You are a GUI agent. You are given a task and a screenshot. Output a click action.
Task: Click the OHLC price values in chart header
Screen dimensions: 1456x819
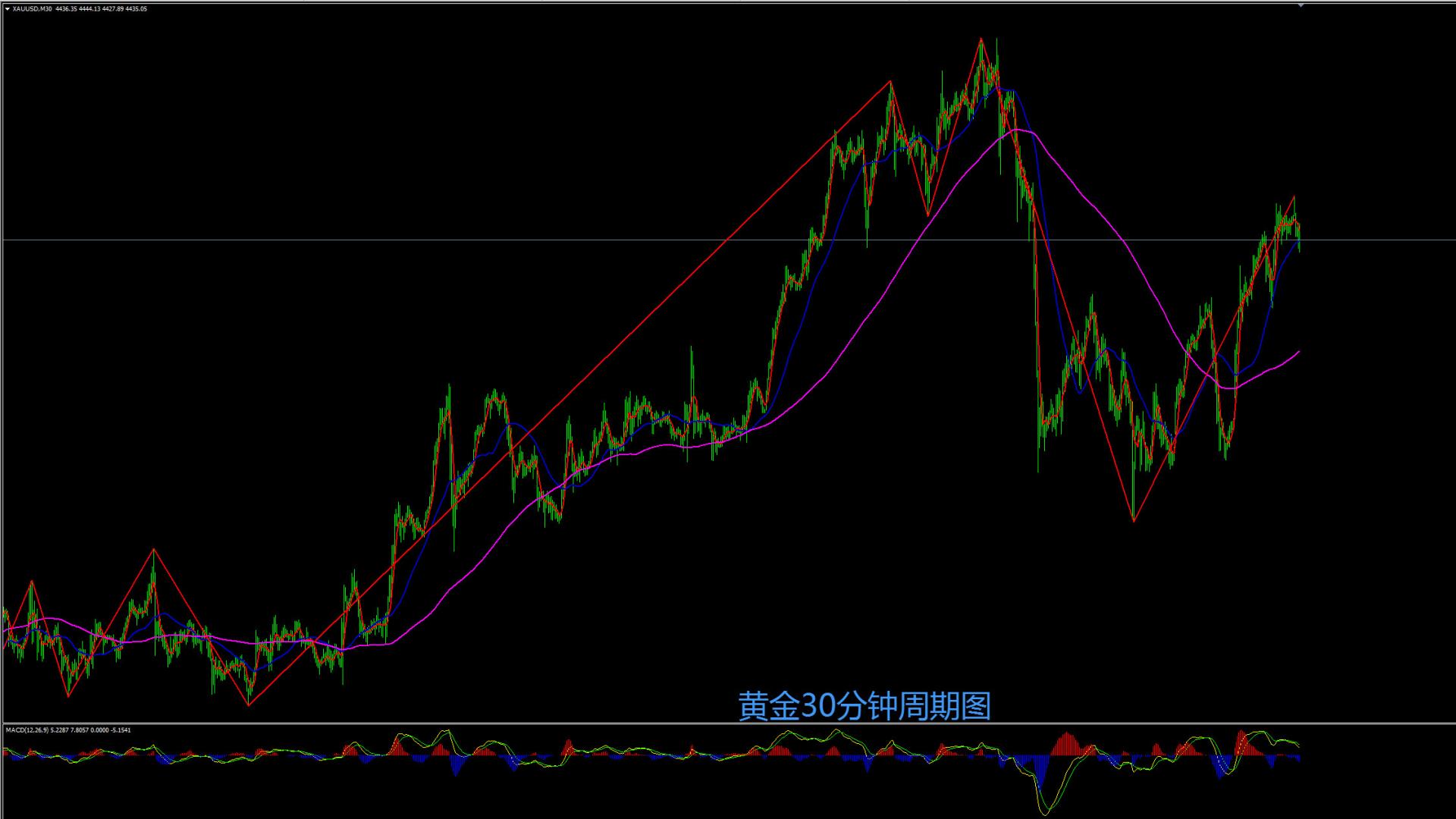101,9
